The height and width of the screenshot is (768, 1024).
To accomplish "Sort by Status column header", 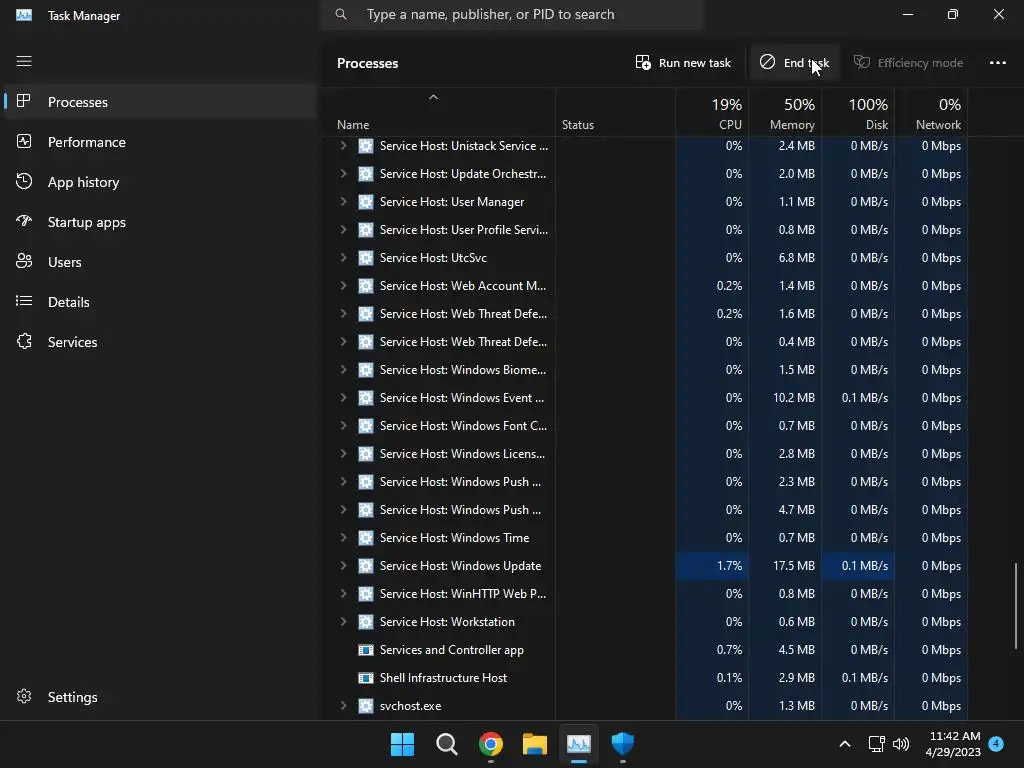I will [615, 113].
